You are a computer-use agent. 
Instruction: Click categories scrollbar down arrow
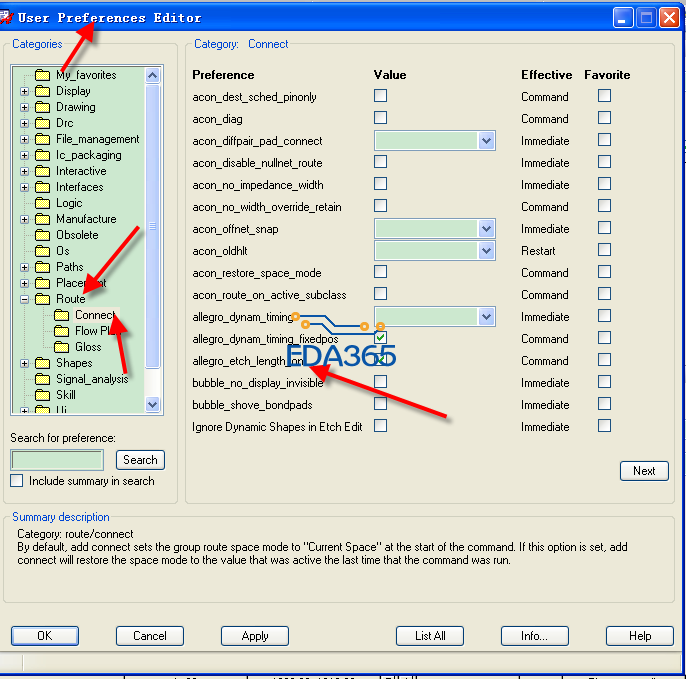pyautogui.click(x=152, y=404)
